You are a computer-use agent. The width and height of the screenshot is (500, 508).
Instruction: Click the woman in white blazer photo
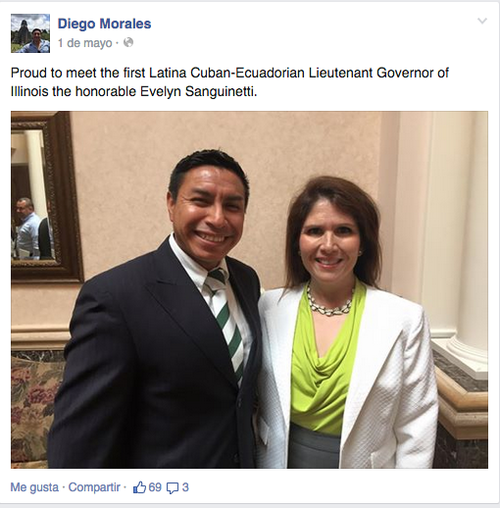point(347,330)
